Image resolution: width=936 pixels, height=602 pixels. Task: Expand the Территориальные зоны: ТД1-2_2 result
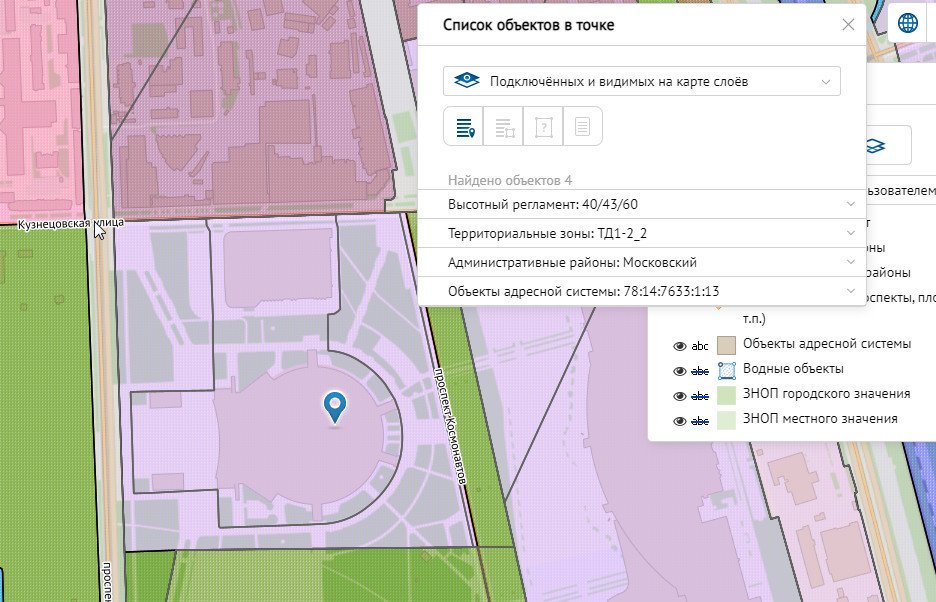coord(641,233)
